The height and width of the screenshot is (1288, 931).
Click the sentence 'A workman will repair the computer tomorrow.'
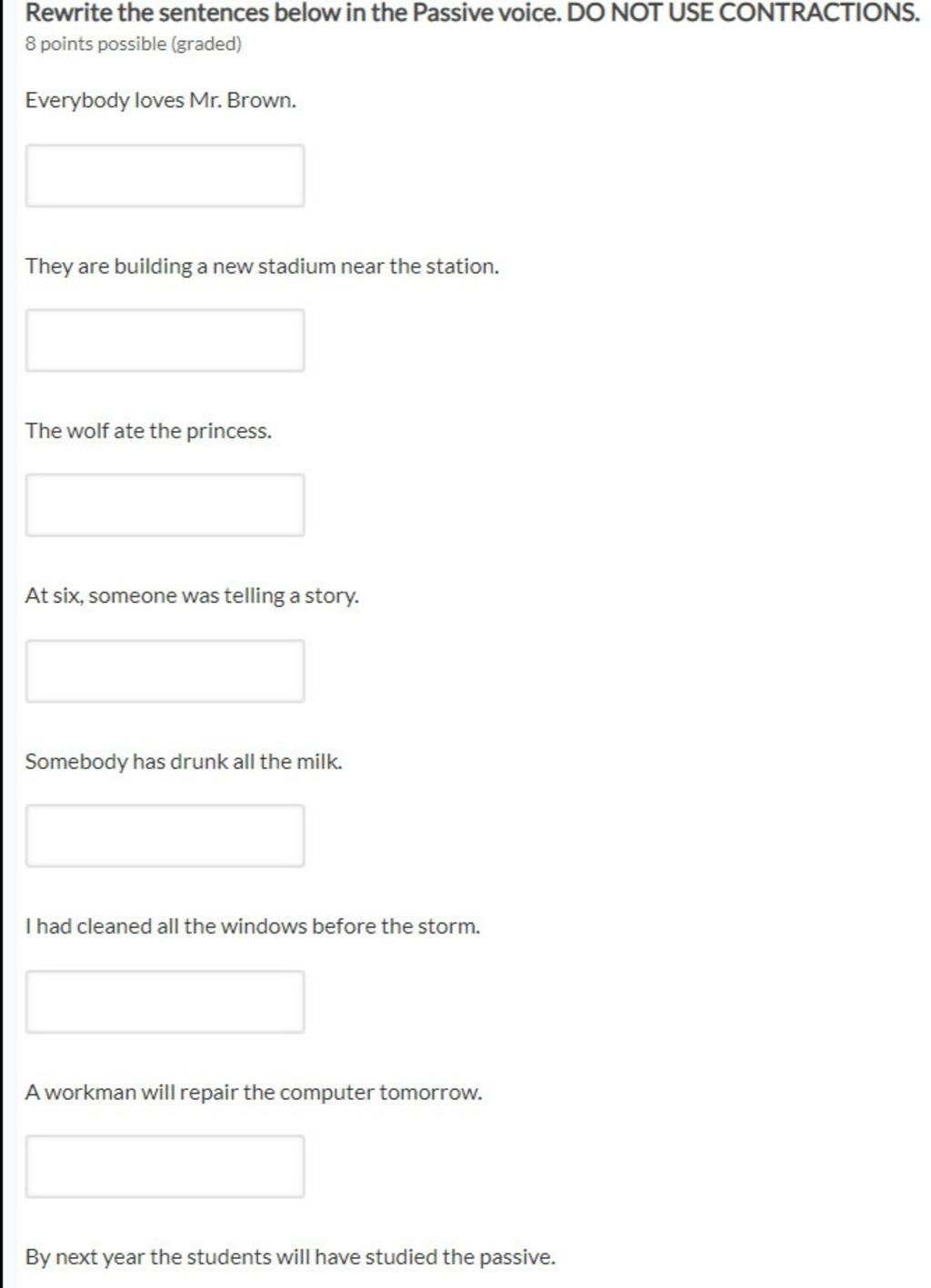tap(254, 1092)
